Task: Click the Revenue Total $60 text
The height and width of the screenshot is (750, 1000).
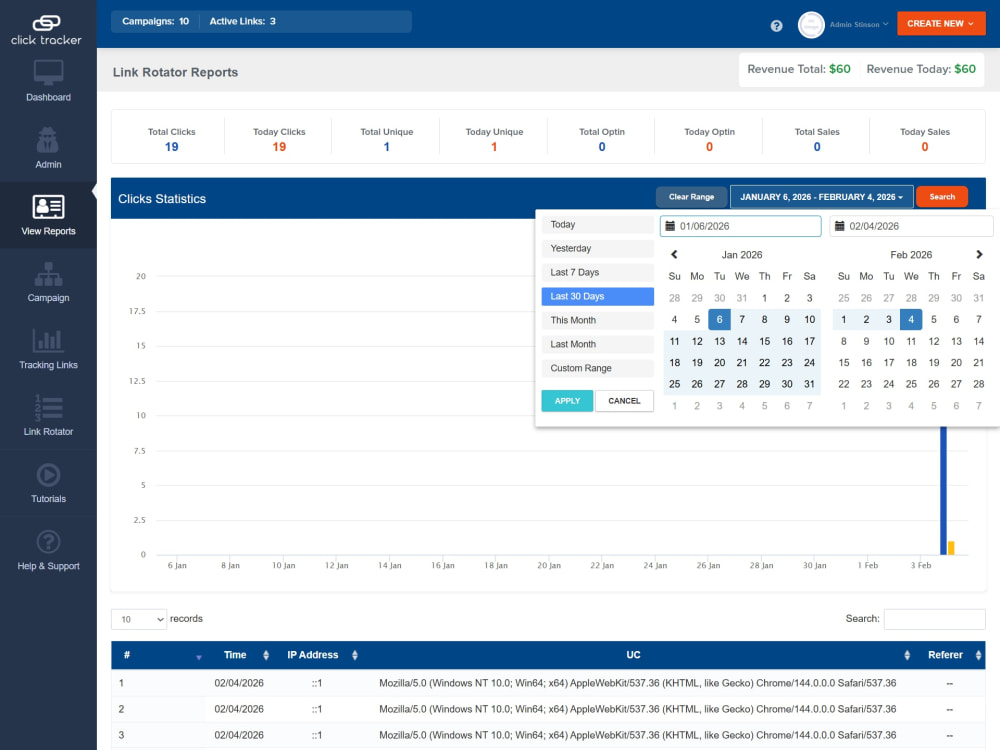Action: coord(798,69)
